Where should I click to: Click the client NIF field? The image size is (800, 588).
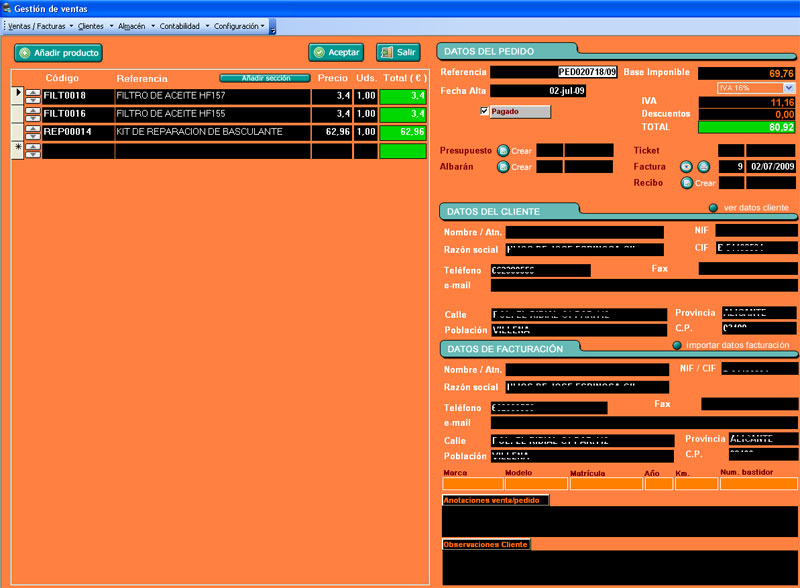(x=757, y=231)
